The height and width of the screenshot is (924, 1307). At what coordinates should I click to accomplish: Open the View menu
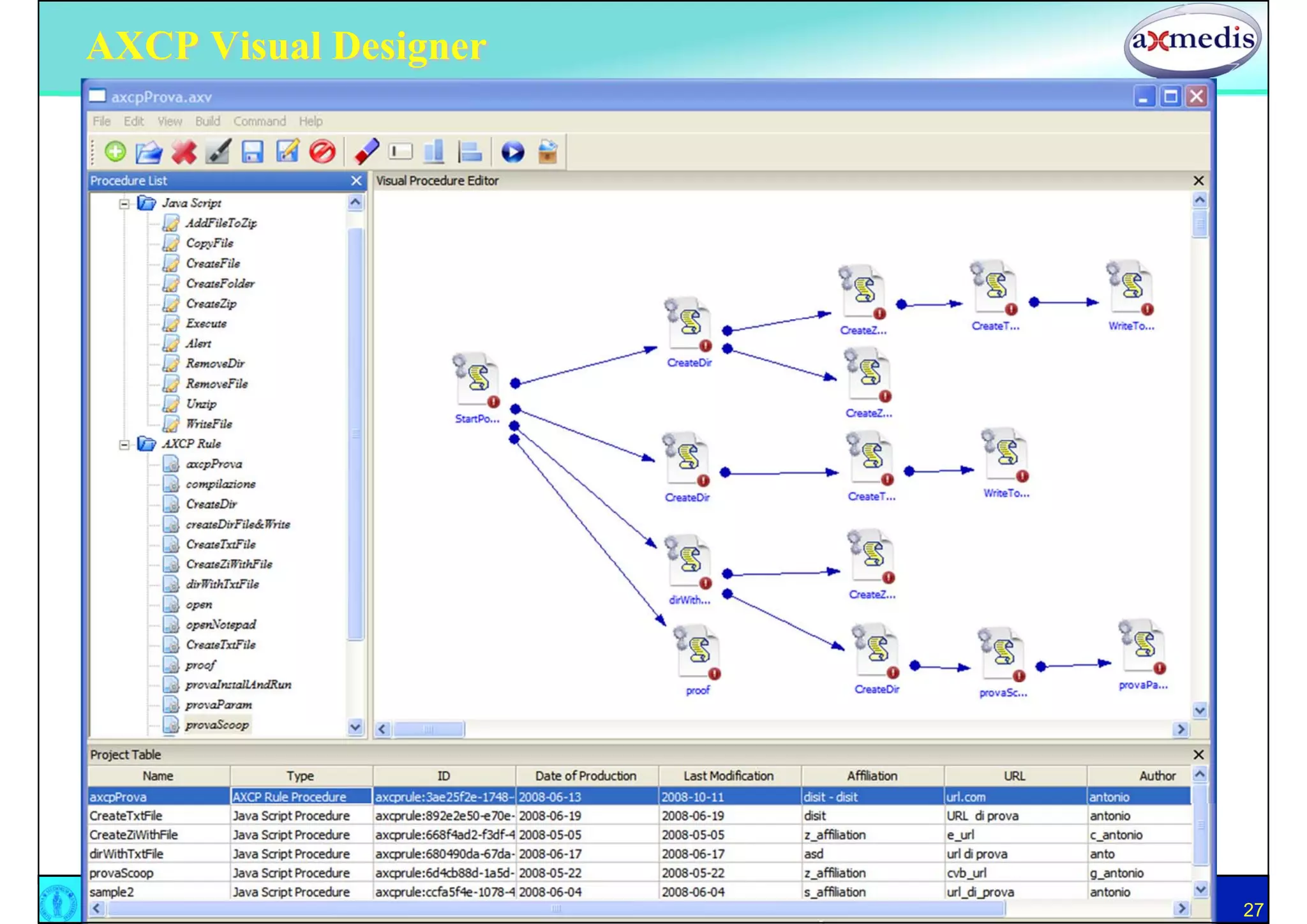pyautogui.click(x=169, y=121)
